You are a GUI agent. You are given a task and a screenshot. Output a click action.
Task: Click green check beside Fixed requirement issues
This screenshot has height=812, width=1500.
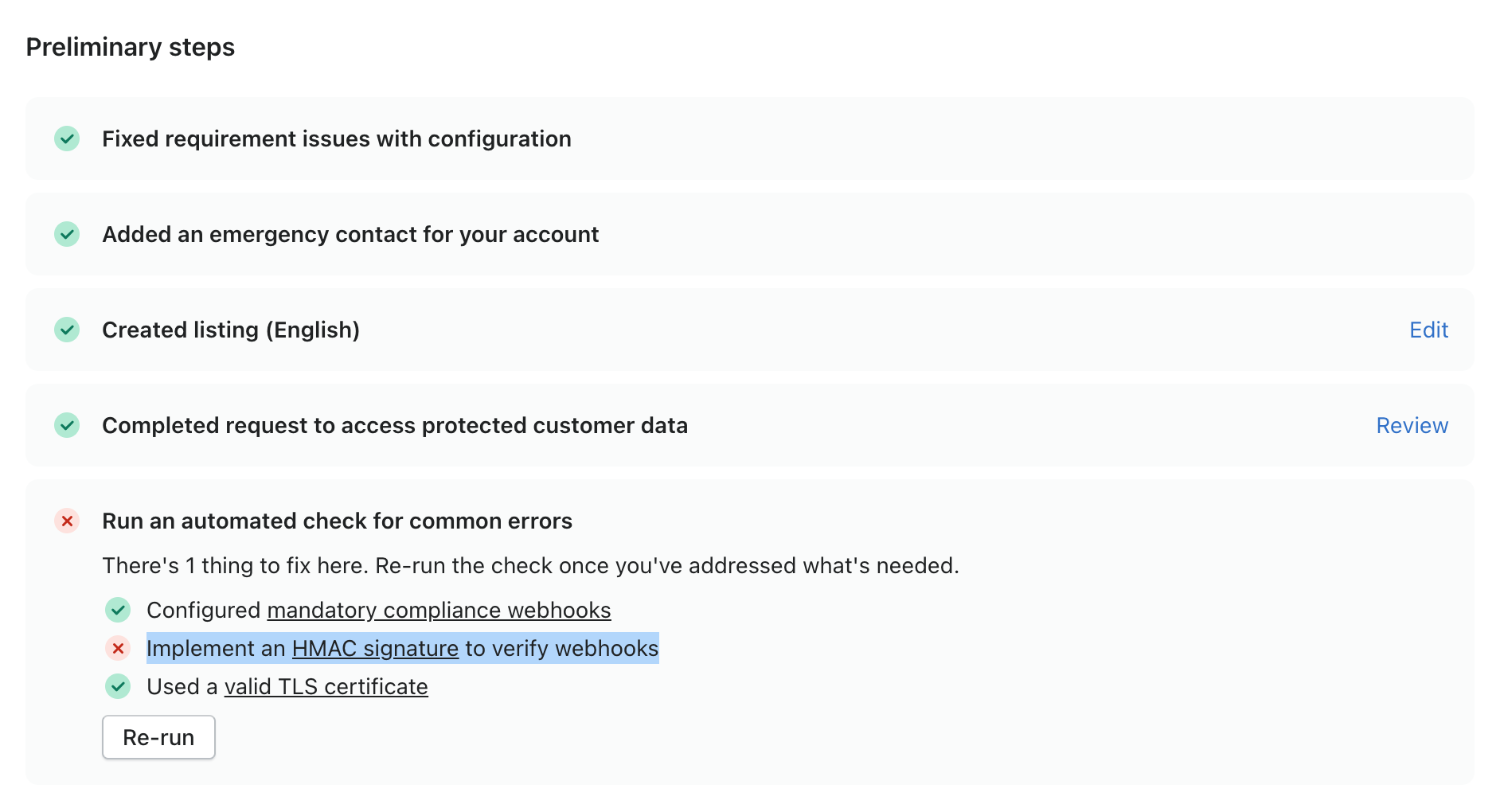click(x=67, y=139)
